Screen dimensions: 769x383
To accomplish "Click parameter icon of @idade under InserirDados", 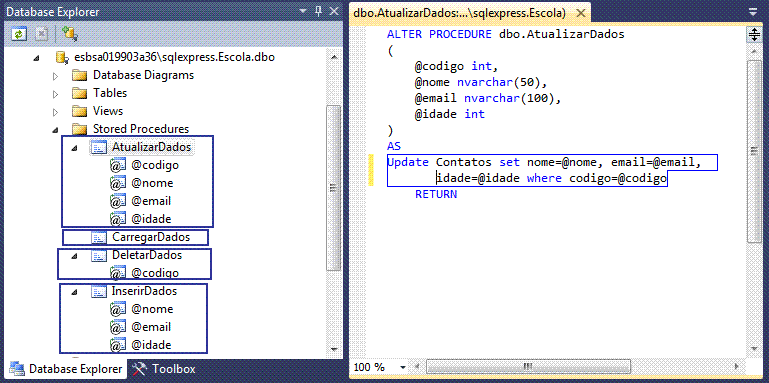I will (x=118, y=345).
